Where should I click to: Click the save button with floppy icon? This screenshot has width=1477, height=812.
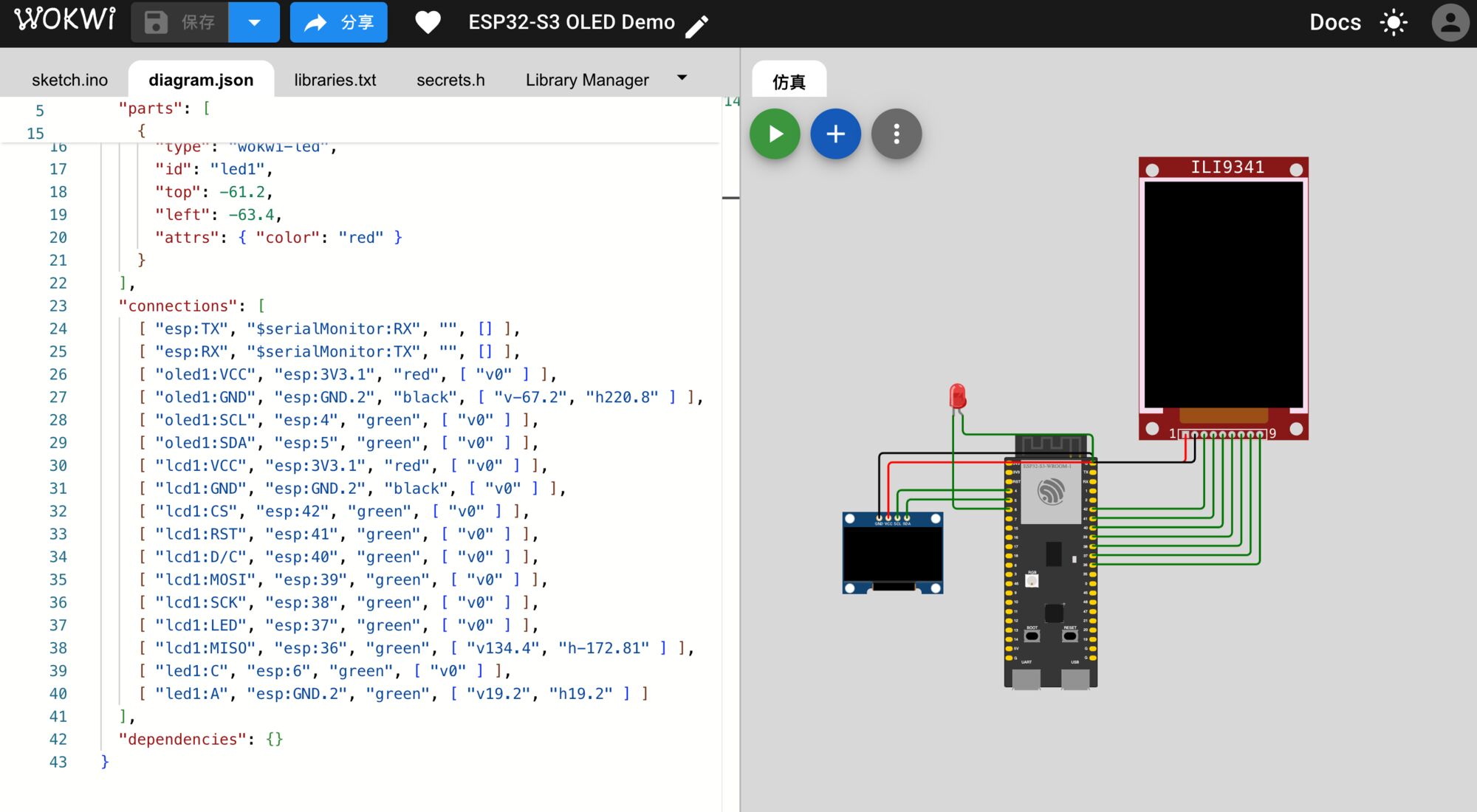tap(180, 22)
